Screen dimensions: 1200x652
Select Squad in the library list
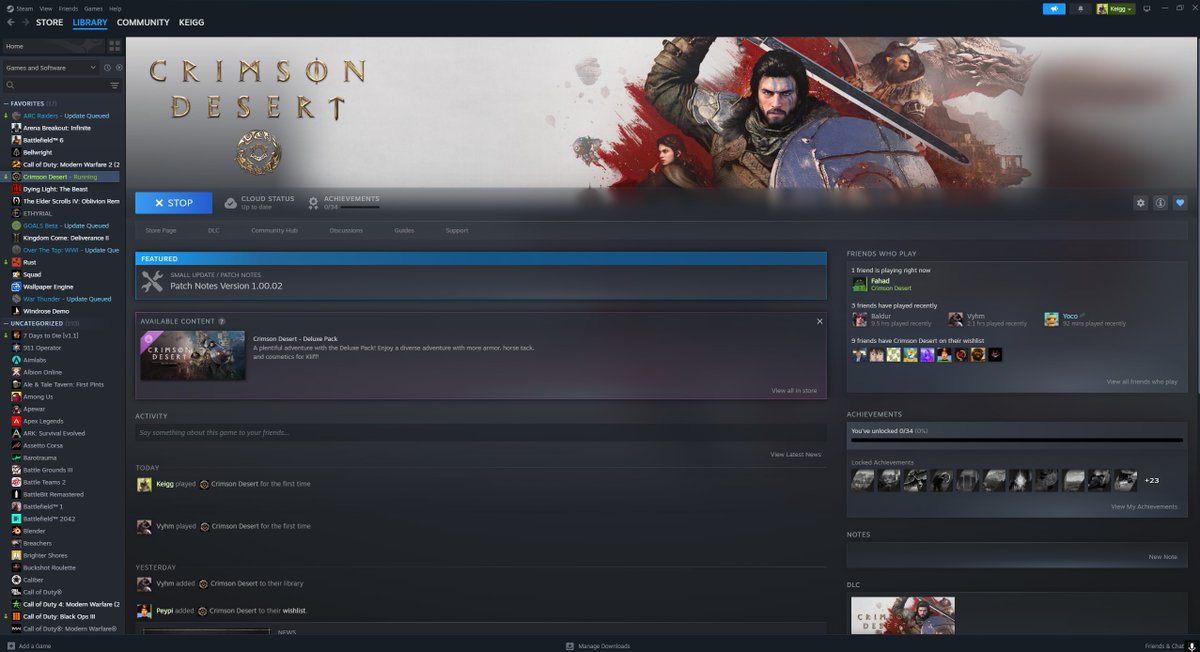[x=32, y=274]
